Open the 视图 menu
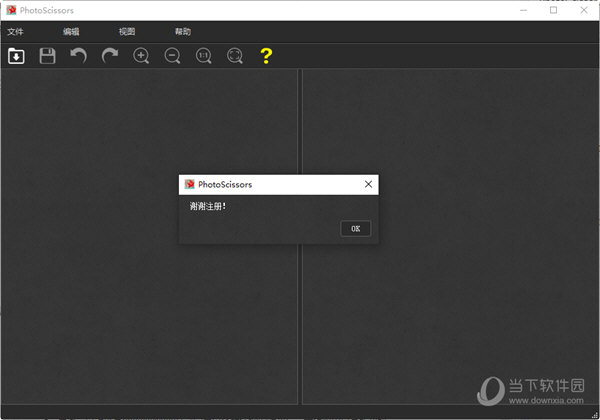Image resolution: width=600 pixels, height=420 pixels. 127,32
